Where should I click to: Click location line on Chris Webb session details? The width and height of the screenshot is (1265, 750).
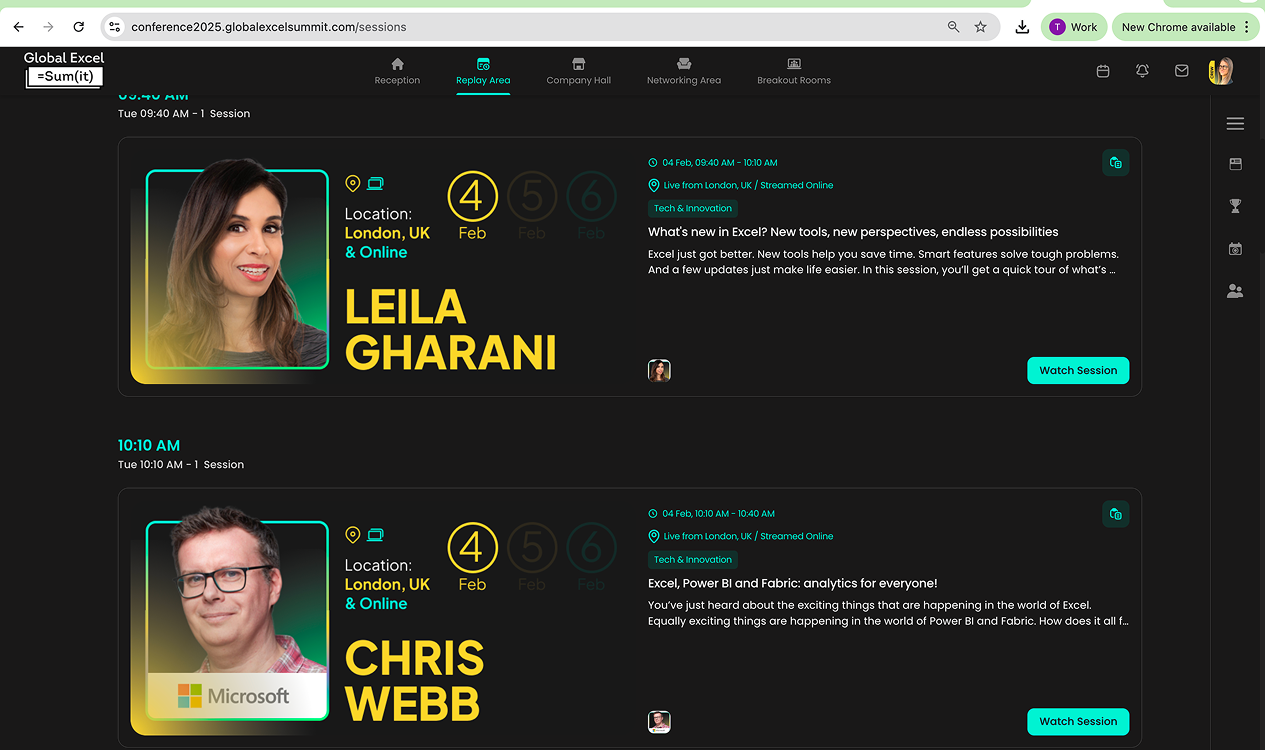tap(741, 536)
